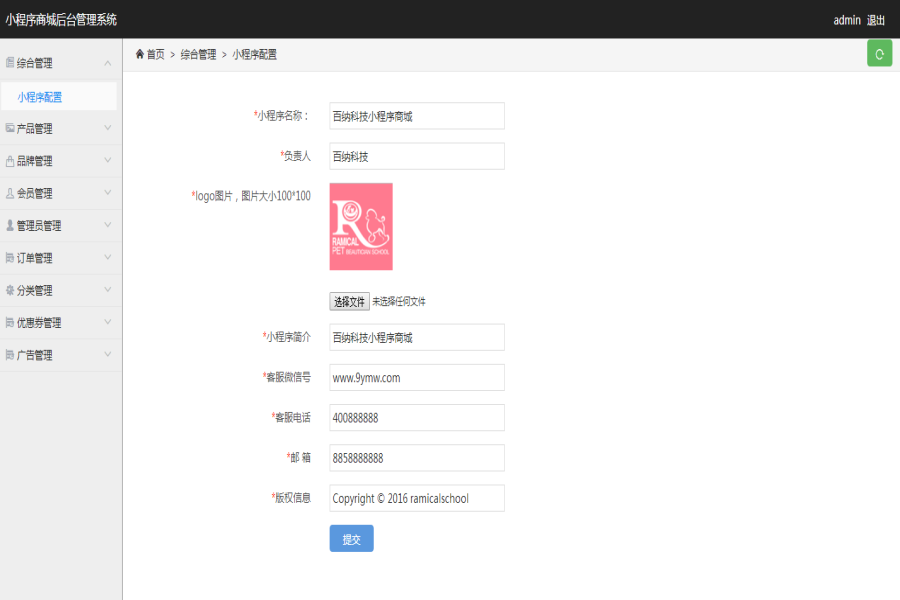Click the logo图片 size label
Viewport: 900px width, 600px height.
coord(251,196)
